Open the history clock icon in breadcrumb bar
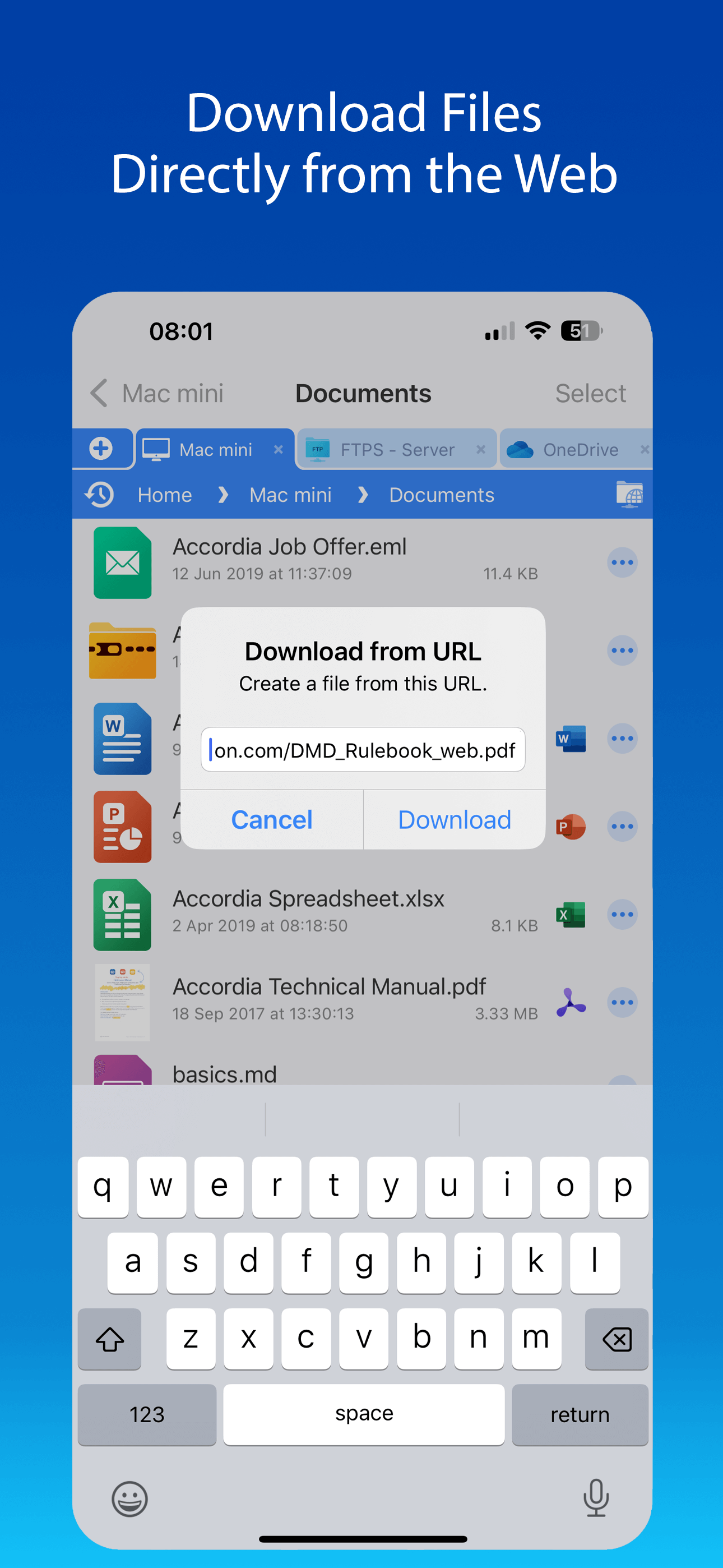 point(100,494)
